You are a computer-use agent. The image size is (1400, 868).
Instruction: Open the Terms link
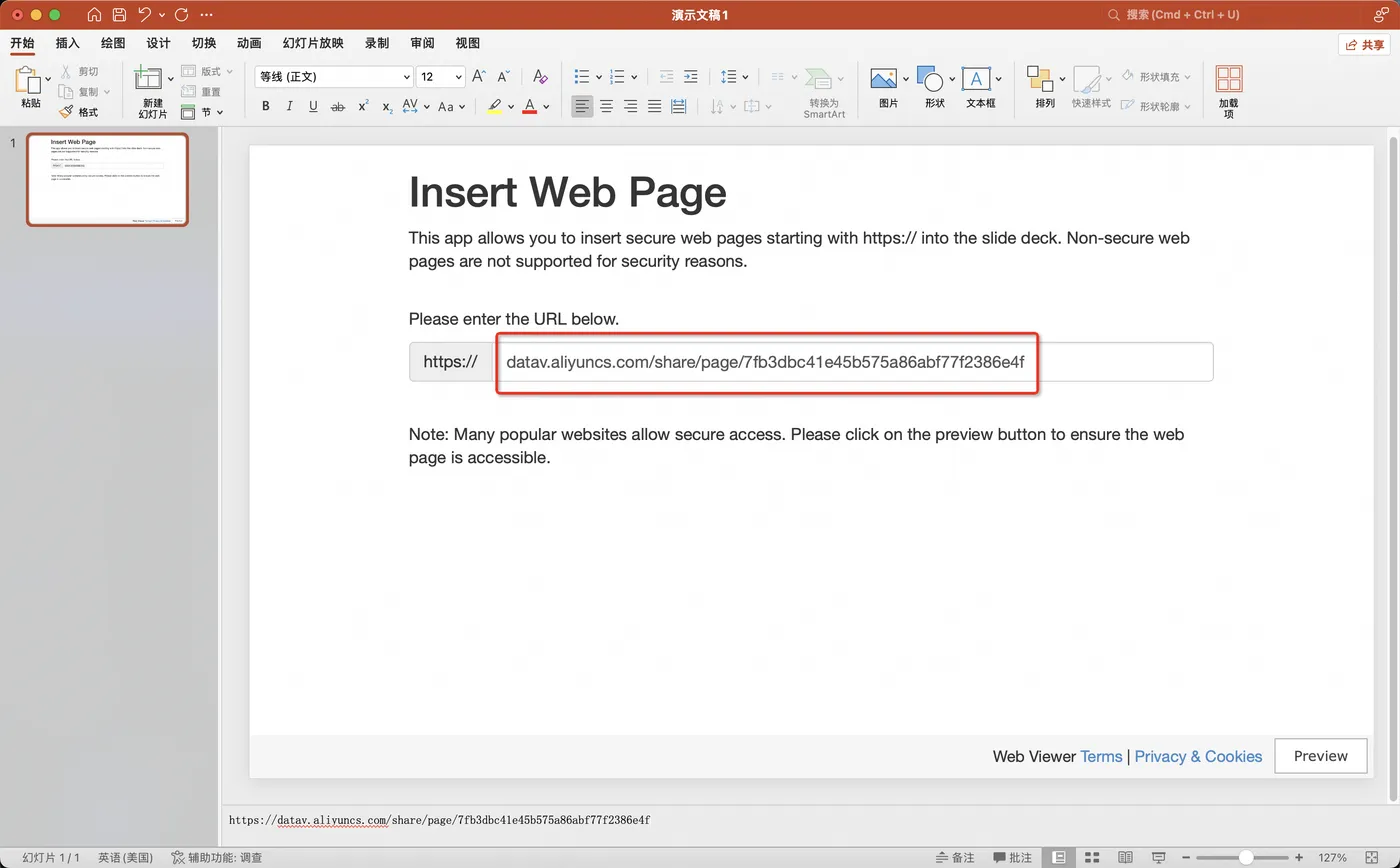1101,756
